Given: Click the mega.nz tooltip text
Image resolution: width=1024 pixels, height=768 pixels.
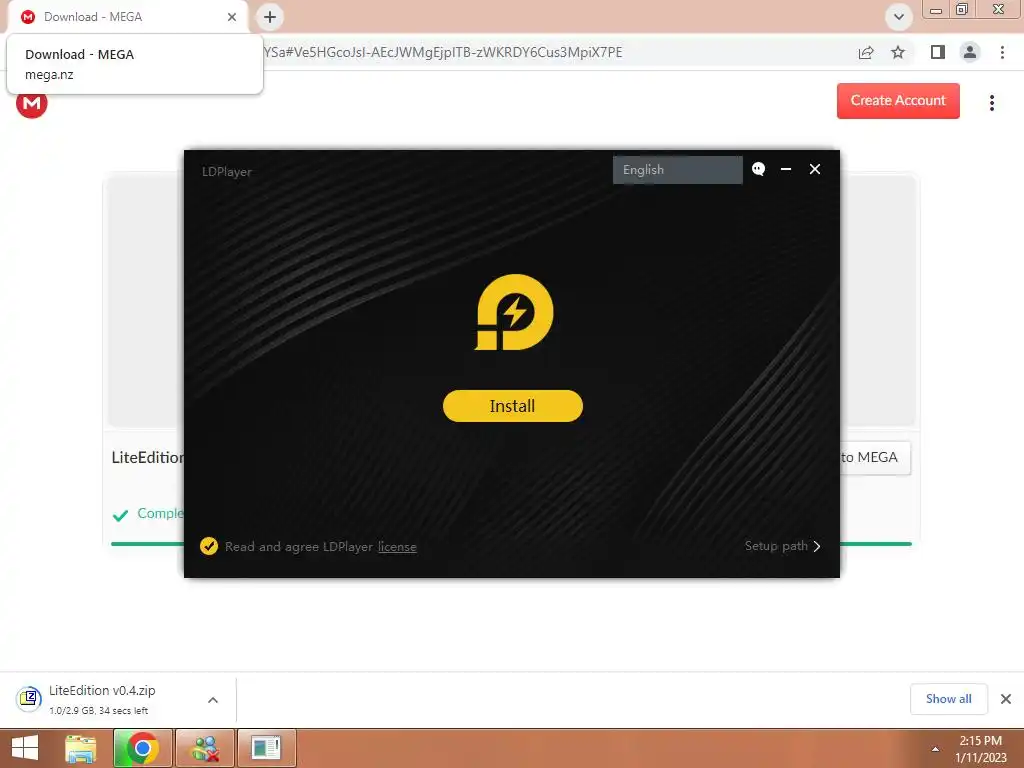Looking at the screenshot, I should pos(49,74).
